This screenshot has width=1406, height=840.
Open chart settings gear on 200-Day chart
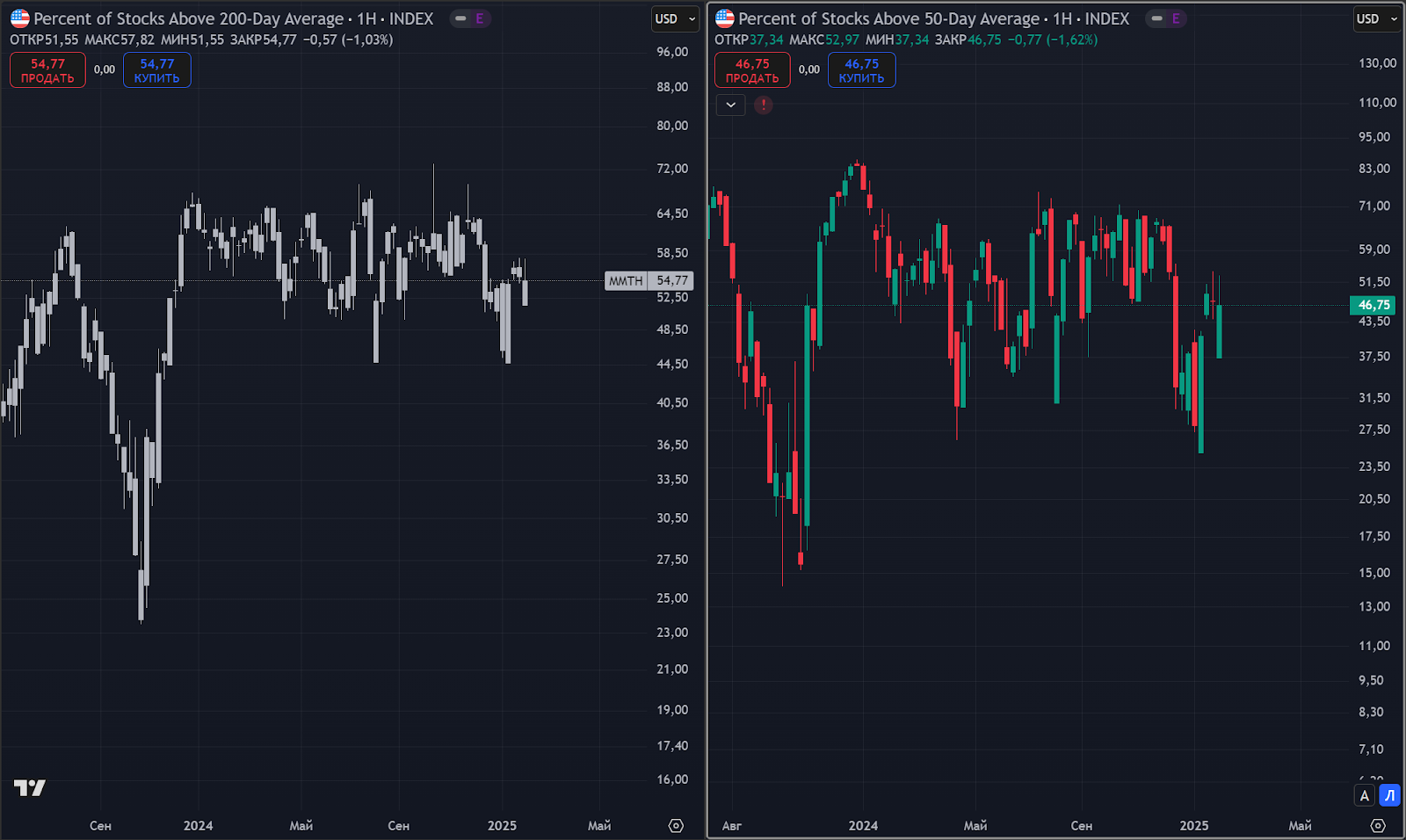coord(676,825)
